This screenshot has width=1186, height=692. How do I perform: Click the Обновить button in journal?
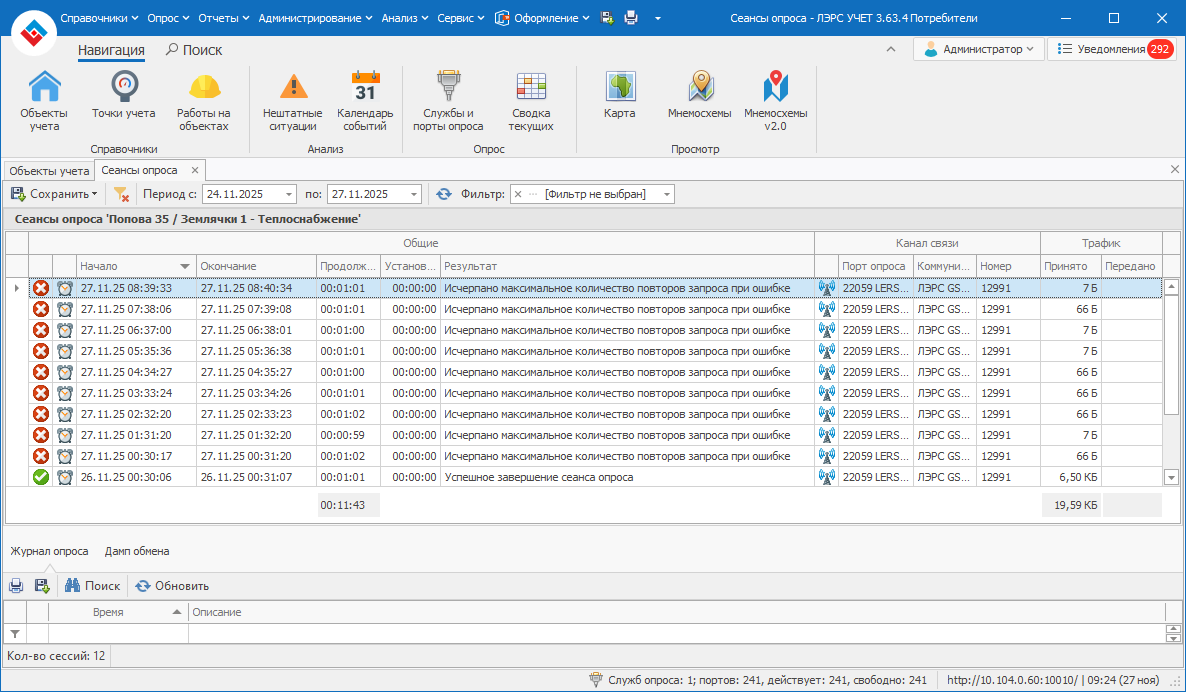[x=172, y=586]
